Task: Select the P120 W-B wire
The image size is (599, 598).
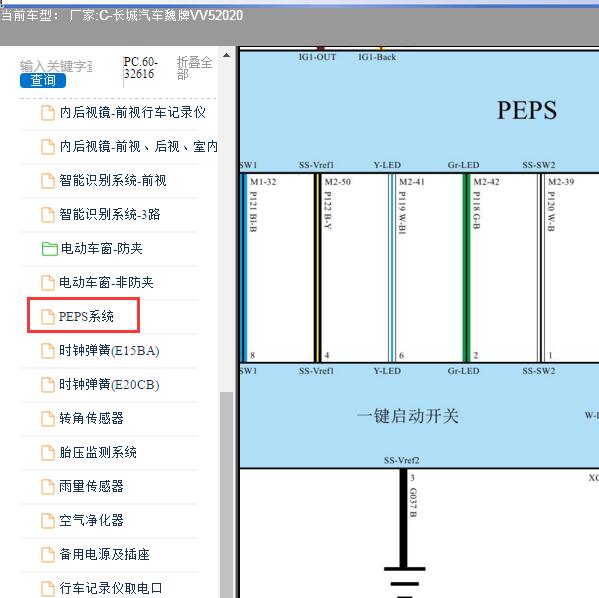Action: (541, 267)
